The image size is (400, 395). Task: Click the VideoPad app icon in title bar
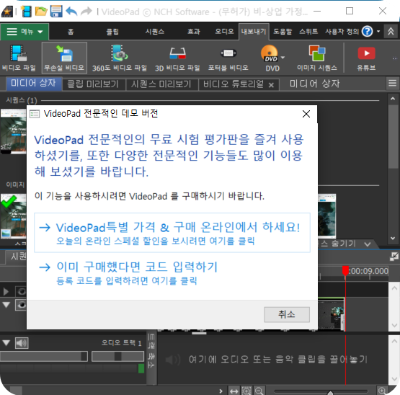(7, 11)
